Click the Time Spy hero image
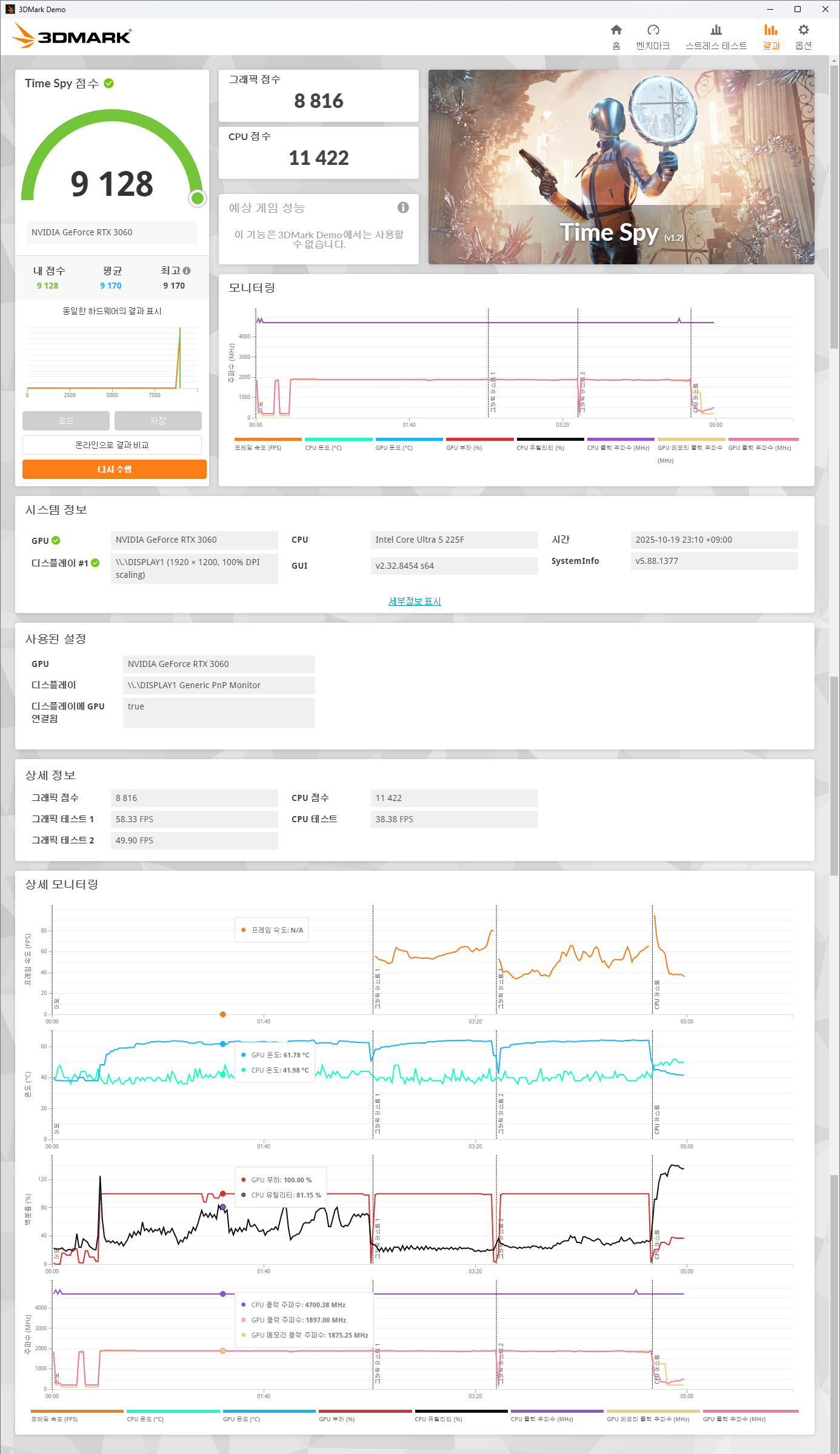This screenshot has width=840, height=1454. [x=621, y=167]
